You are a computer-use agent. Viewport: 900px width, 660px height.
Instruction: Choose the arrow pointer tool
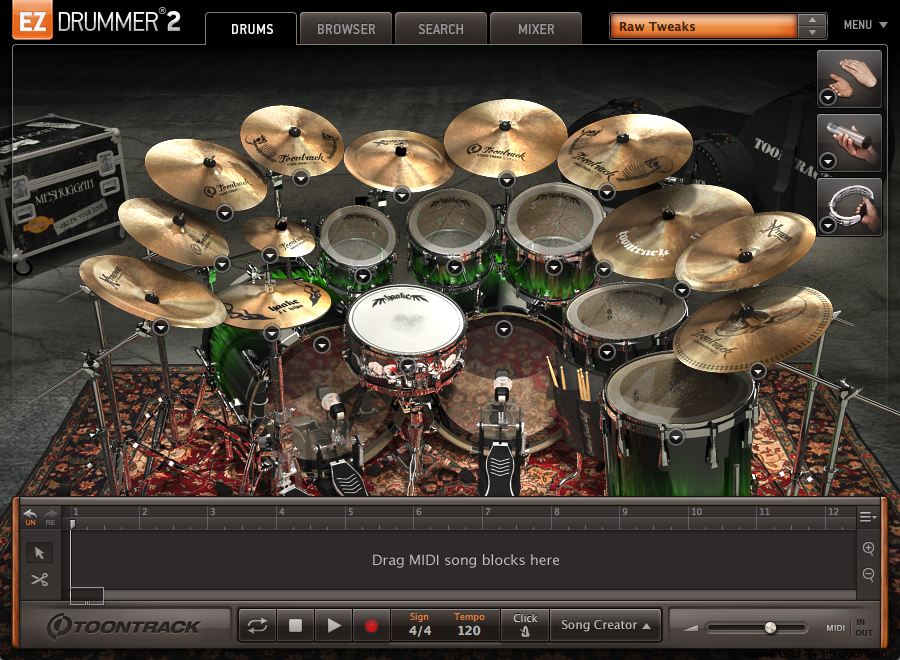coord(40,552)
